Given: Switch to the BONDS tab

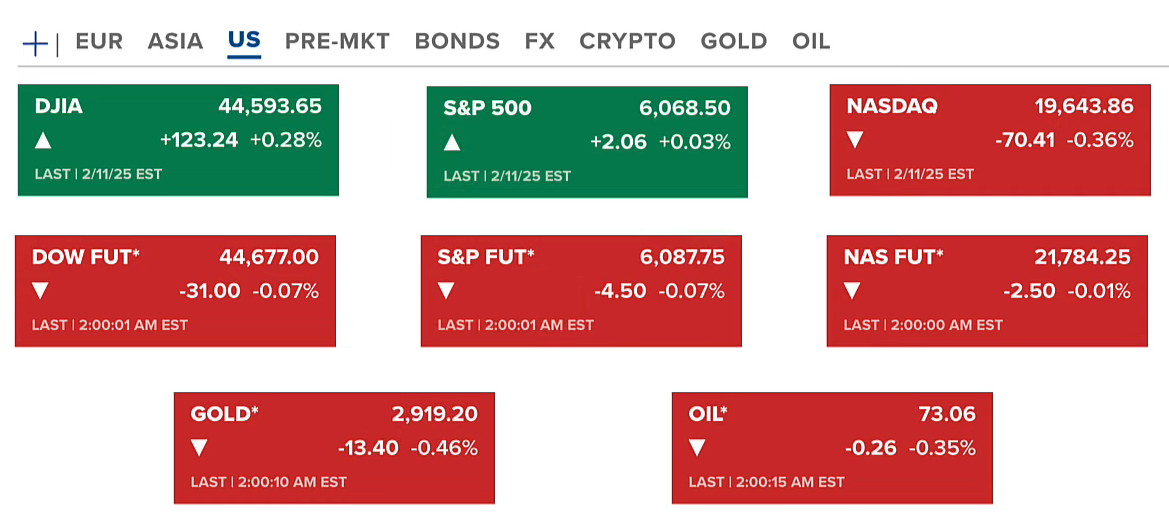Looking at the screenshot, I should pyautogui.click(x=457, y=41).
